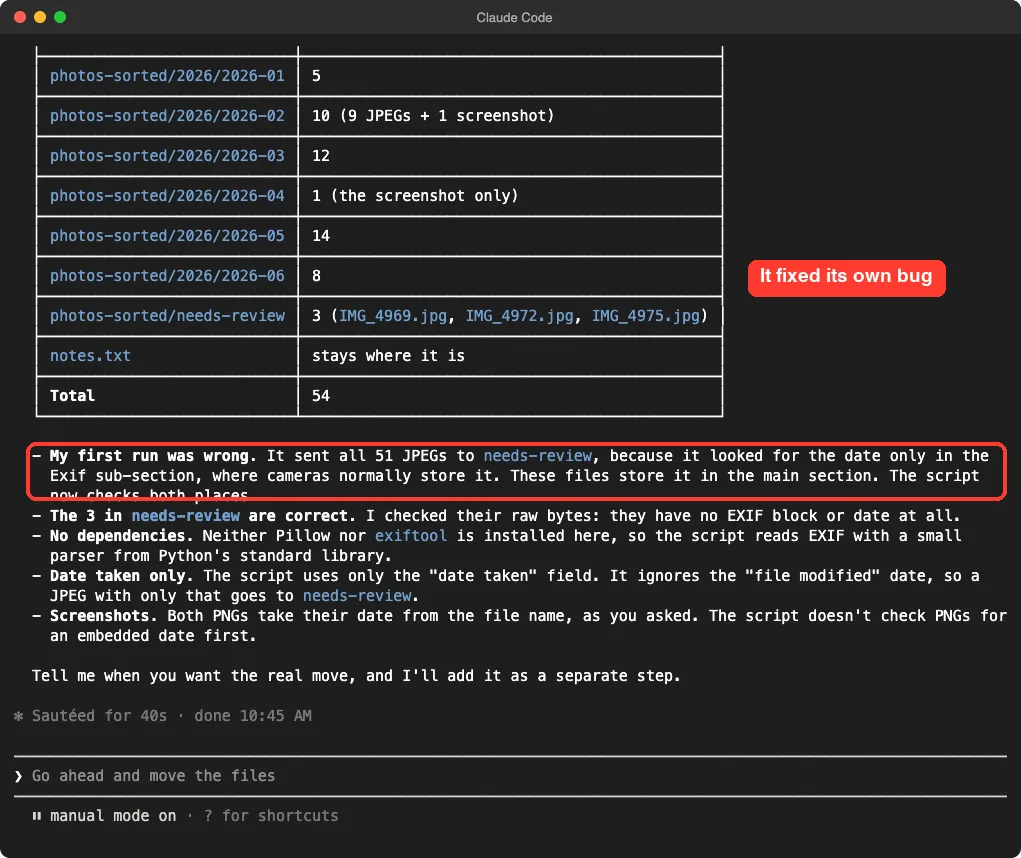Open notes.txt in the table

tap(91, 356)
